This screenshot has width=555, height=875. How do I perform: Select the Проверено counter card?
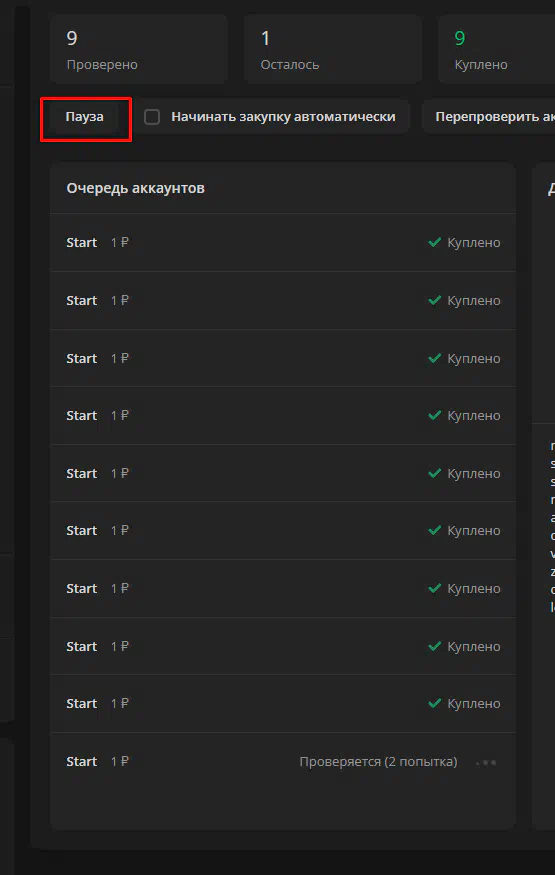139,50
